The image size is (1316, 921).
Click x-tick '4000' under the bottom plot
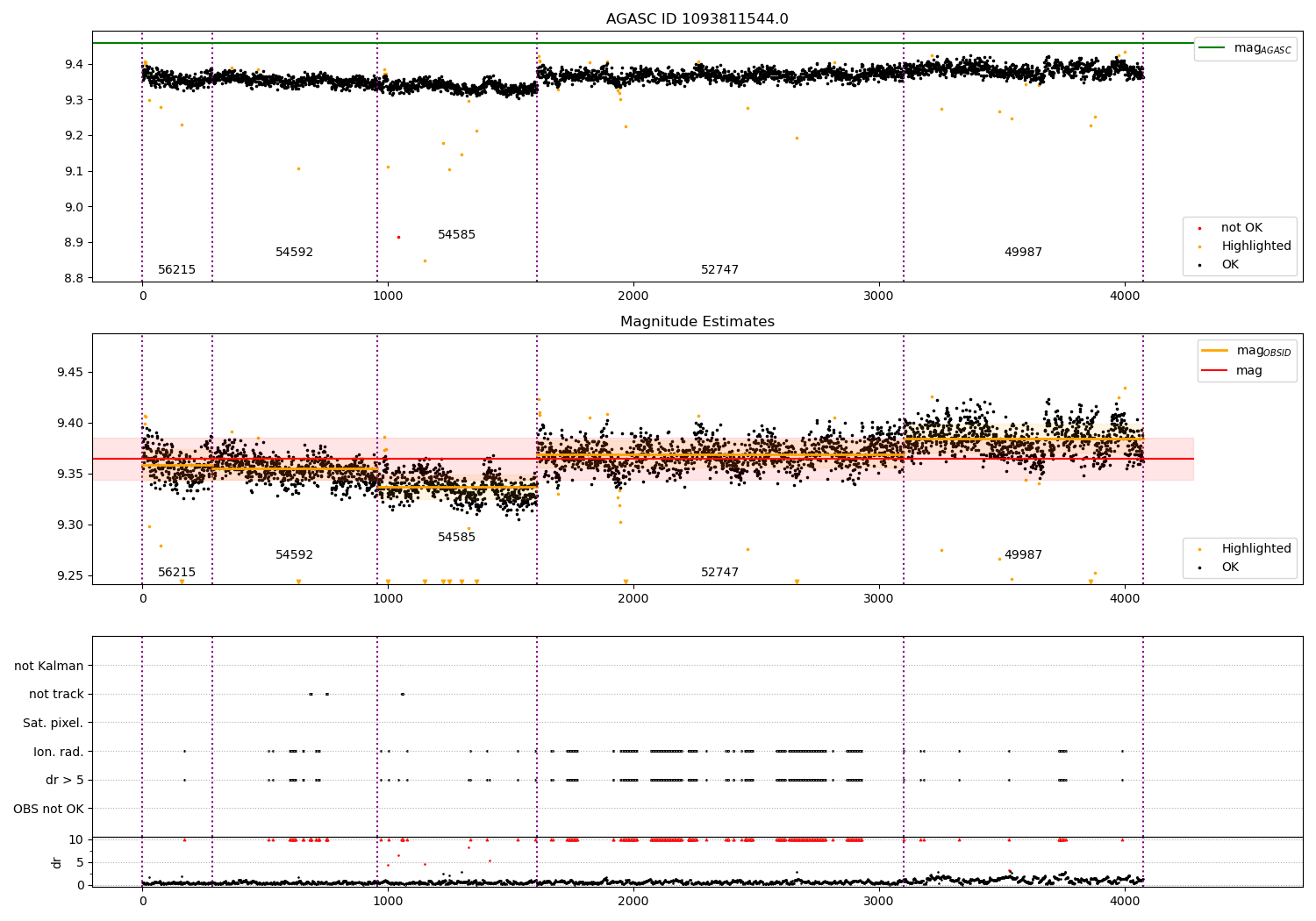click(1125, 901)
